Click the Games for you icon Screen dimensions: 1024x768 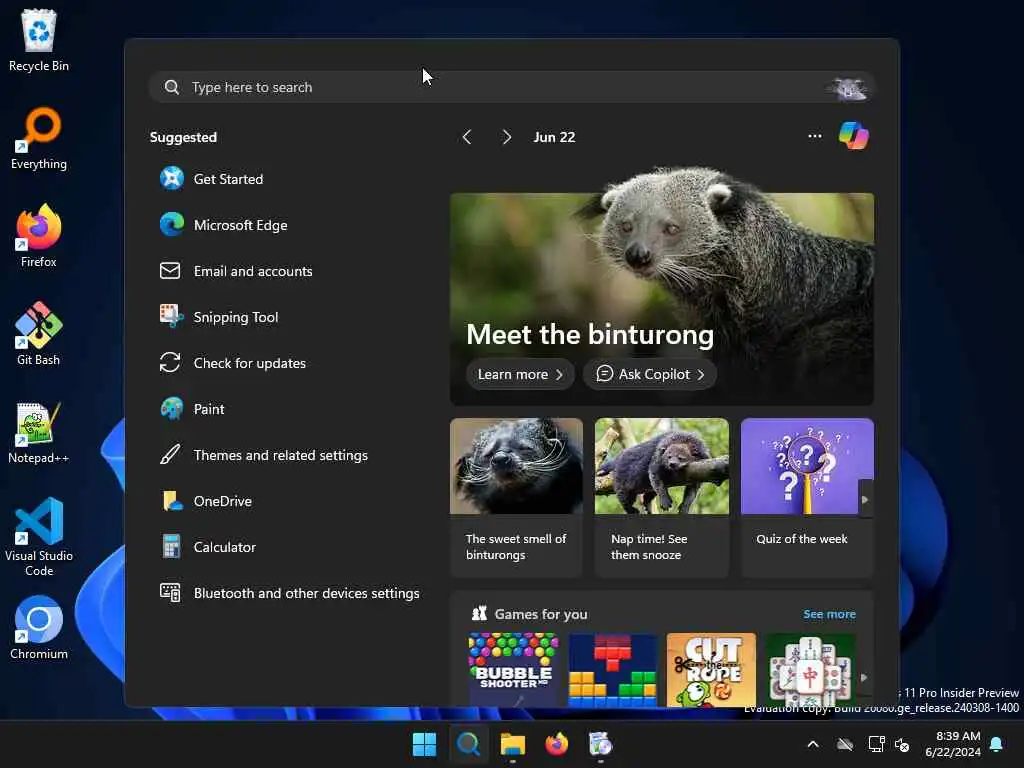coord(479,613)
